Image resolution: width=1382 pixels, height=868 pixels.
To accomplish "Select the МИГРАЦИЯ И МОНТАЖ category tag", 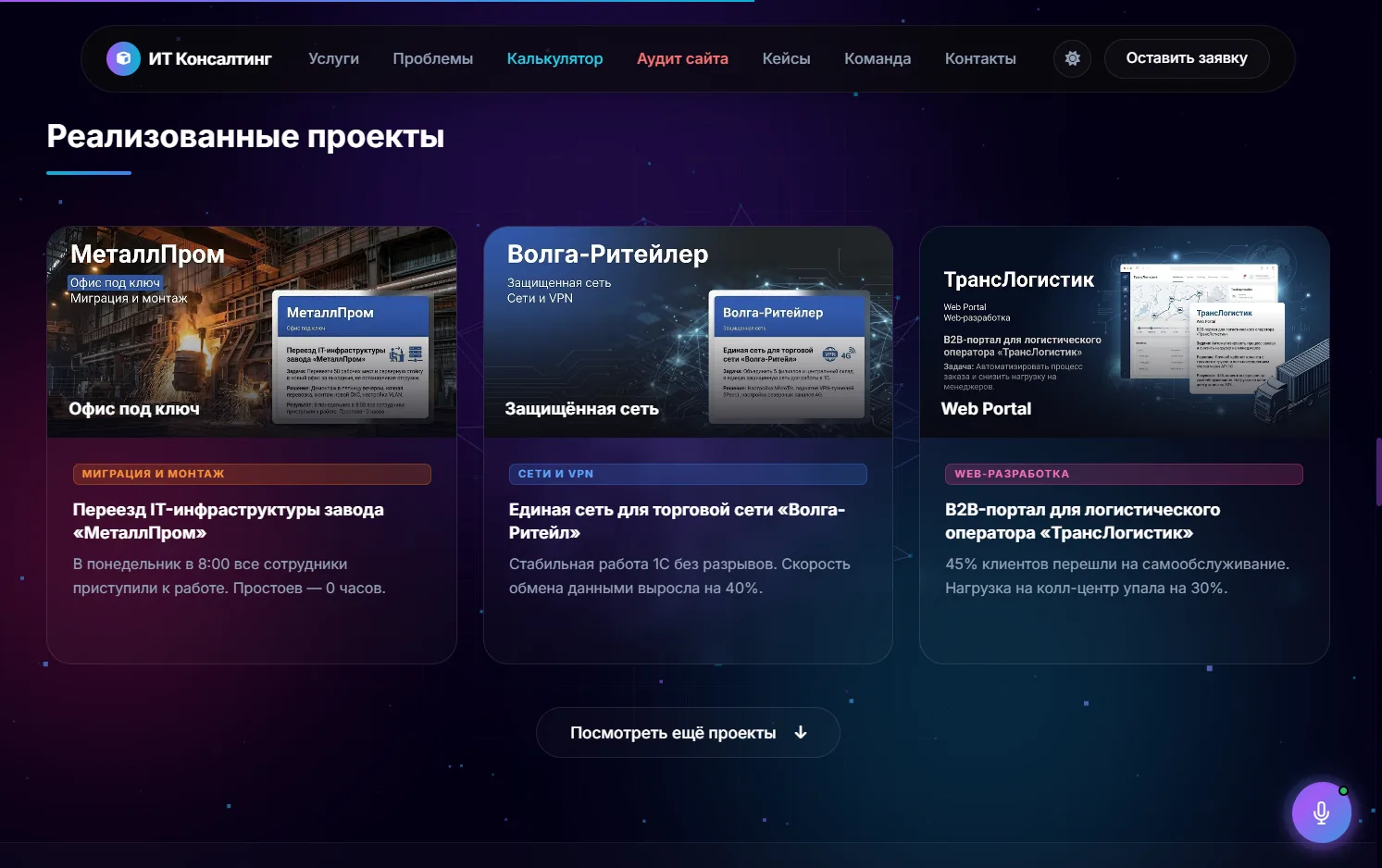I will 252,474.
